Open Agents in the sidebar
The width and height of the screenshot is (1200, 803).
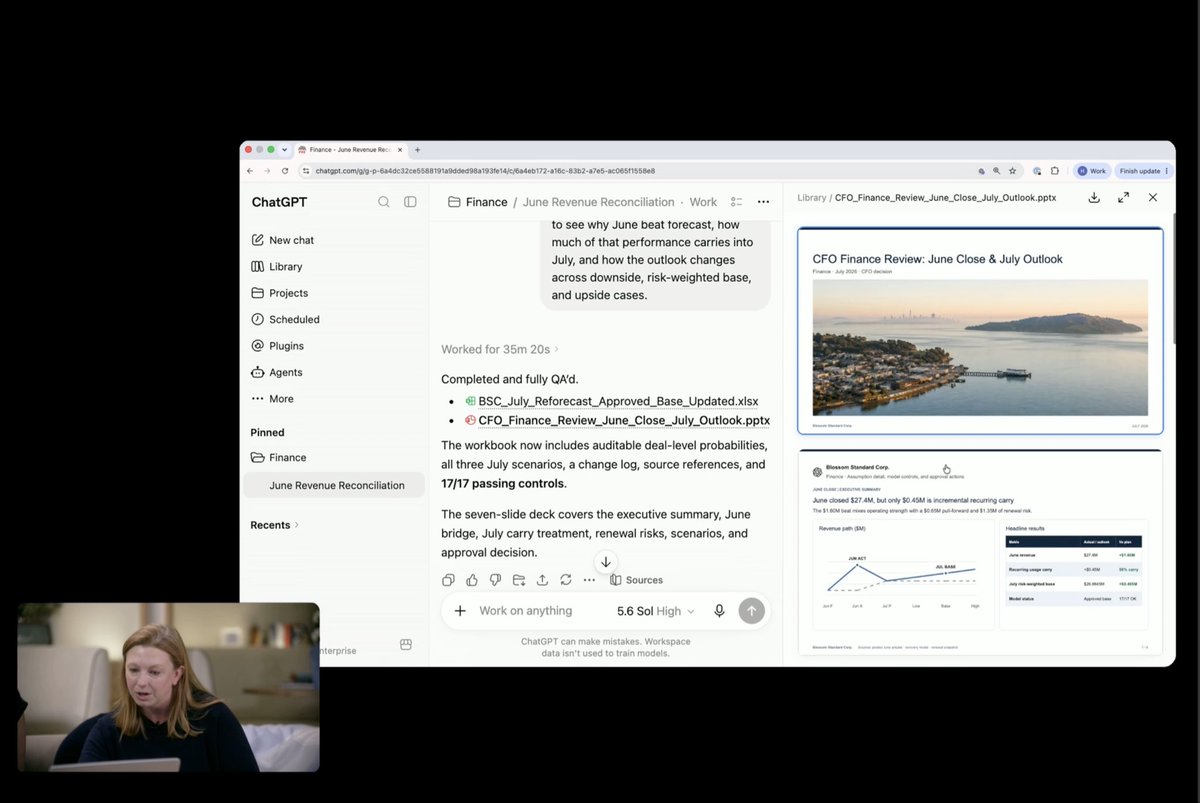point(277,372)
